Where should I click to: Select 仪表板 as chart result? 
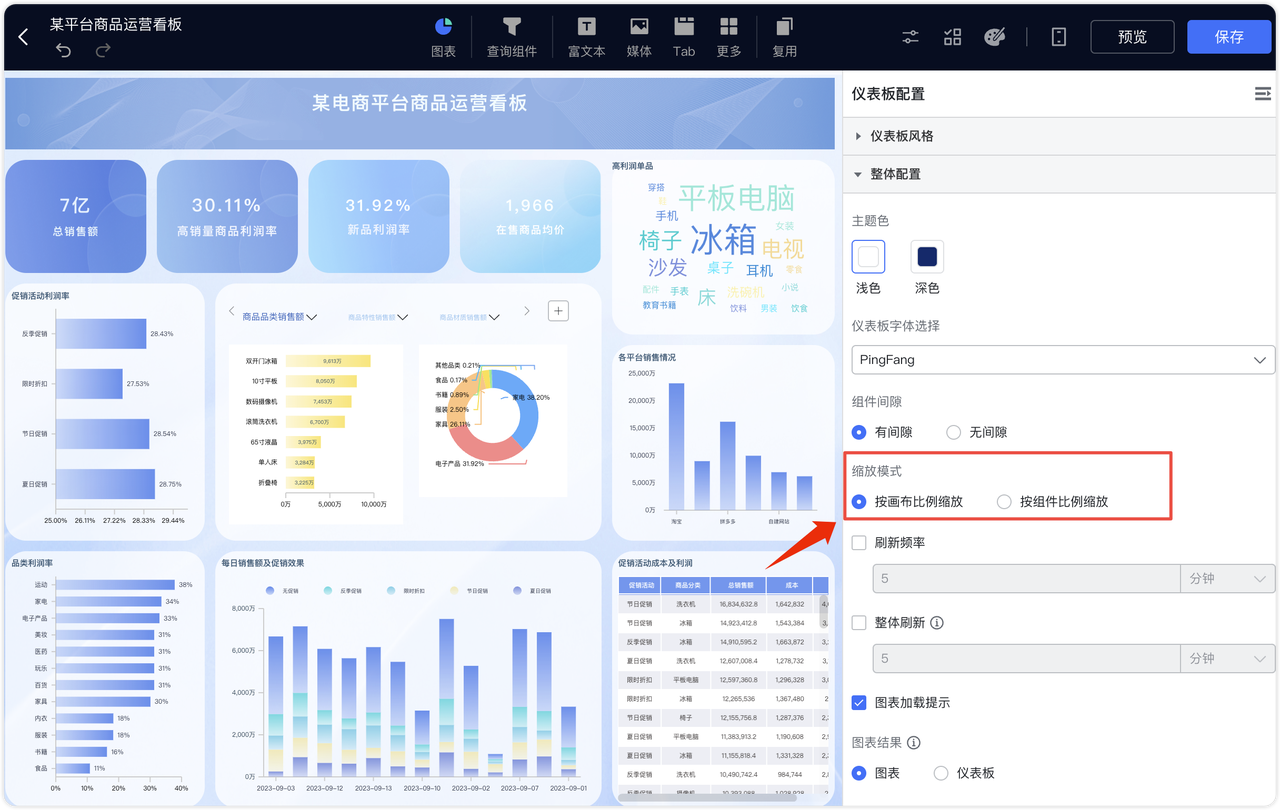941,773
